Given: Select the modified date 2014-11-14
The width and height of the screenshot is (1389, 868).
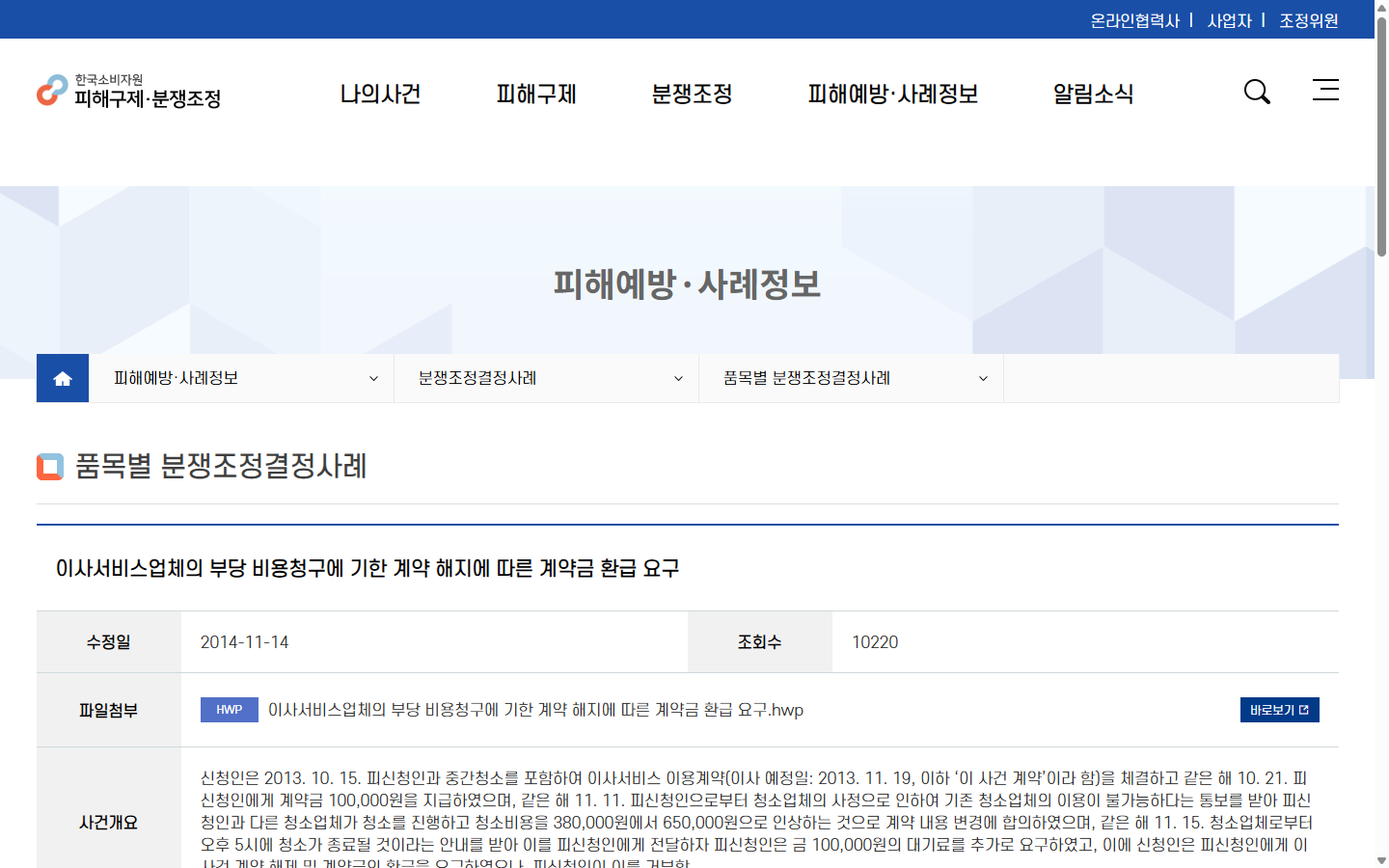Looking at the screenshot, I should pos(245,642).
